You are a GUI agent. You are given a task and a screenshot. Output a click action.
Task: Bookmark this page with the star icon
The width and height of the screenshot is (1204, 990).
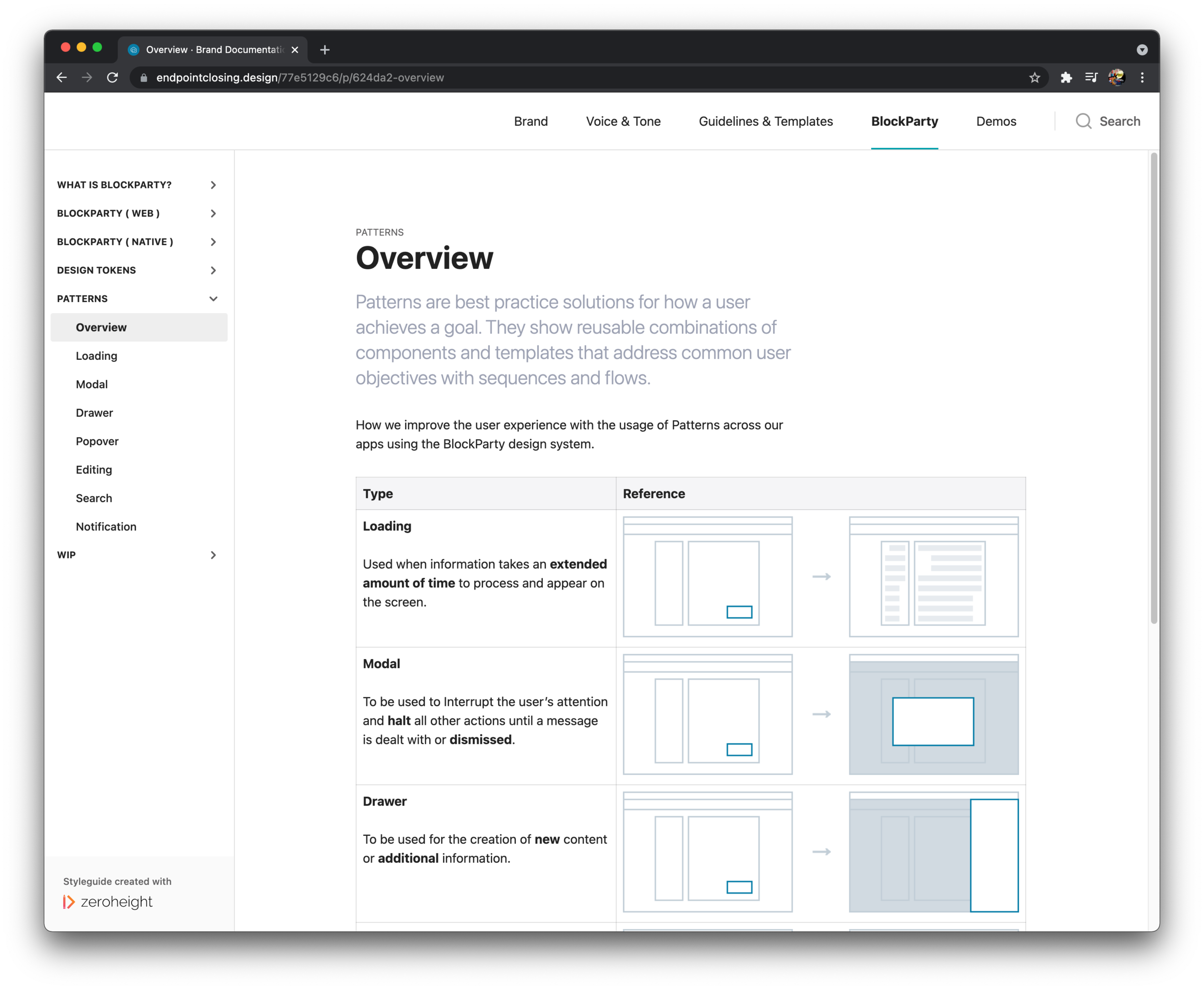point(1034,78)
